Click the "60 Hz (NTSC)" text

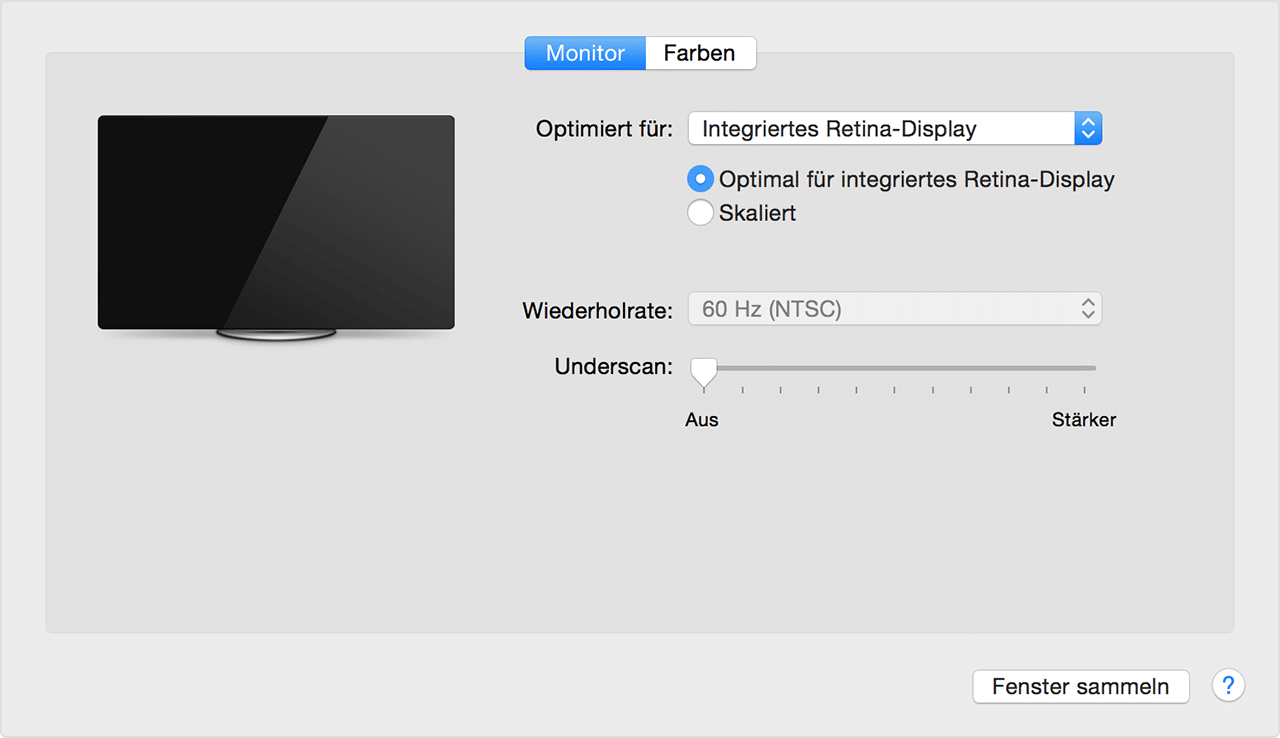coord(770,309)
